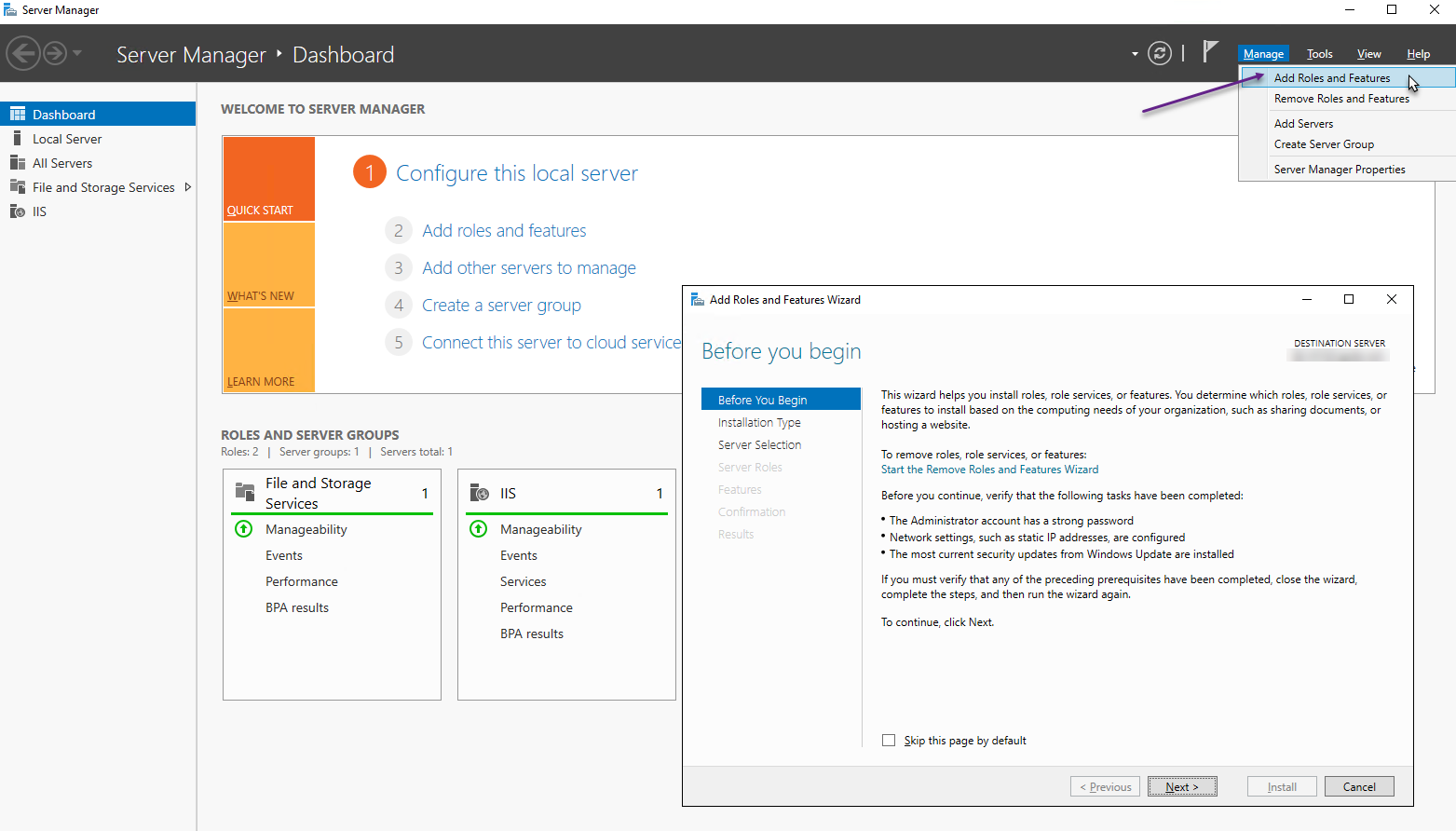Image resolution: width=1456 pixels, height=831 pixels.
Task: Select Add Servers from Manage menu
Action: click(x=1347, y=124)
